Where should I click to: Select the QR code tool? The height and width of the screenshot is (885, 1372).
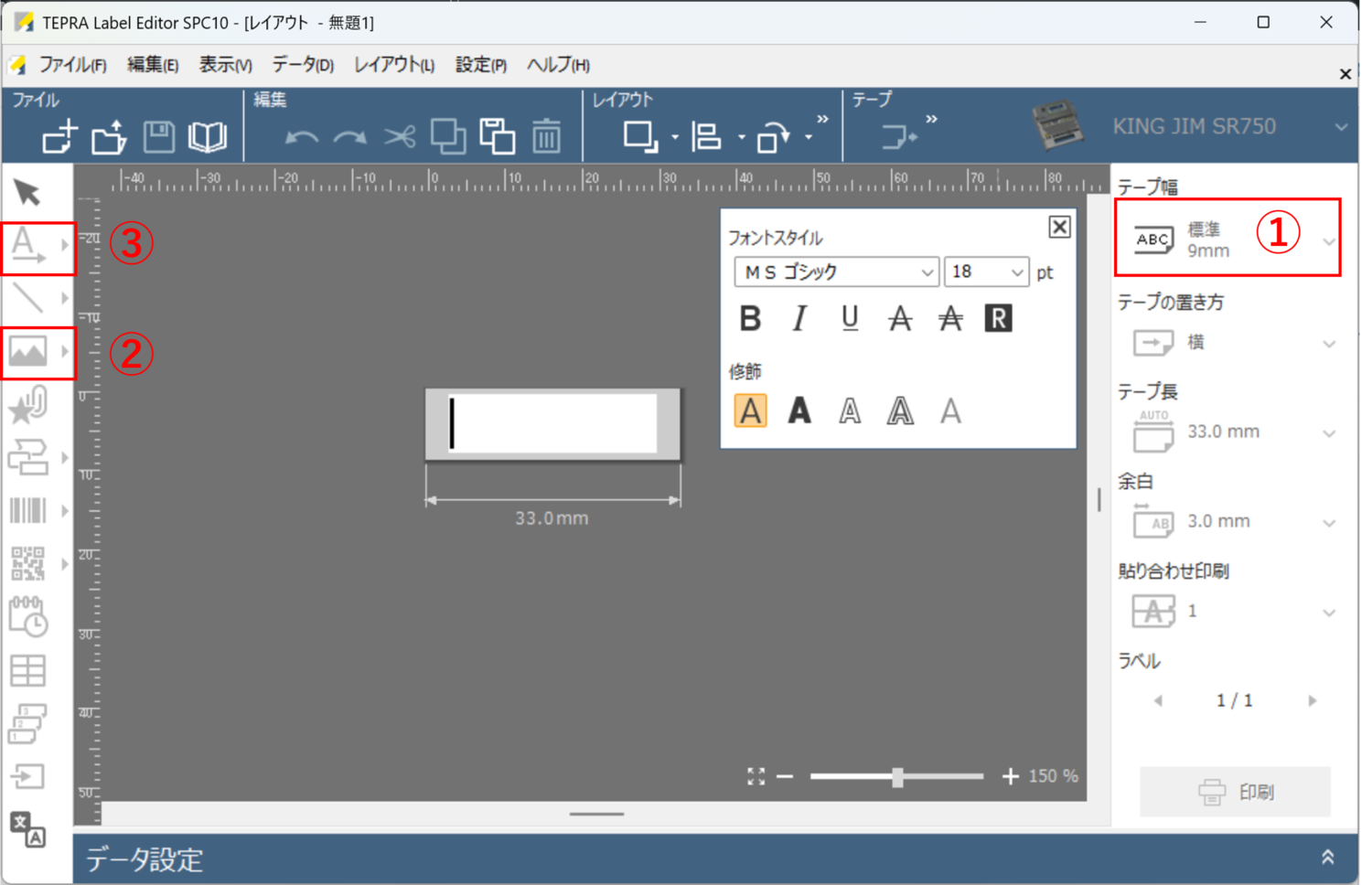27,563
